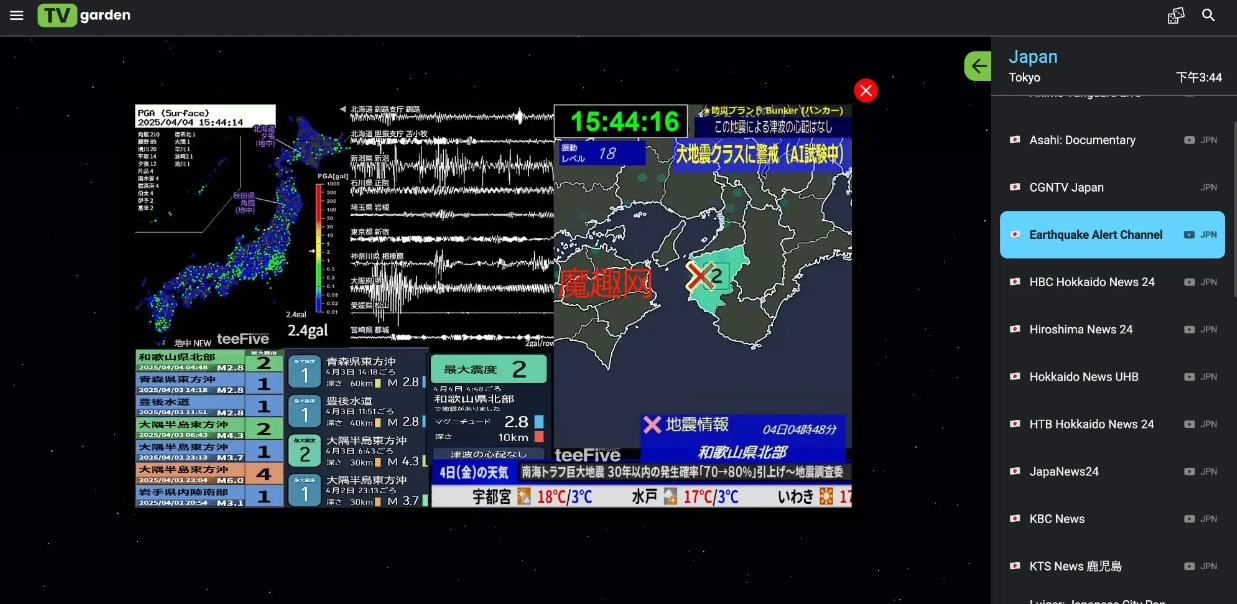
Task: Close the video player with red X
Action: [x=866, y=90]
